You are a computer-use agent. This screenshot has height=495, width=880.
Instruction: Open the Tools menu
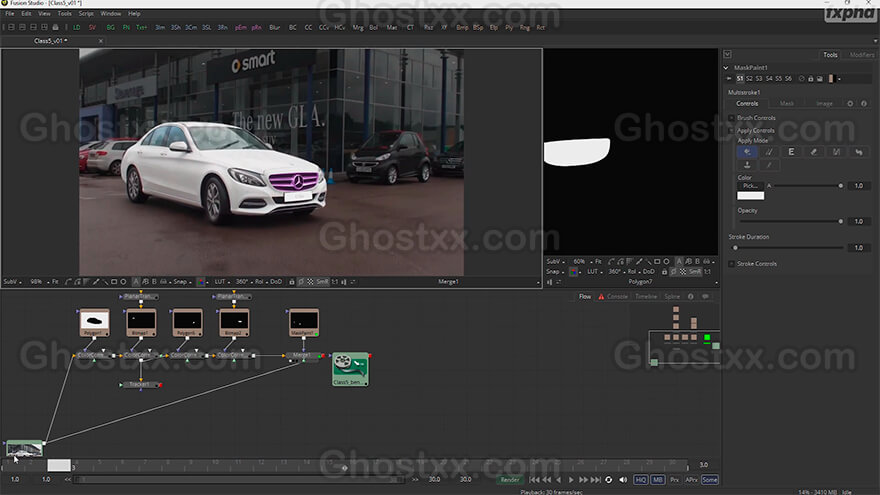coord(65,13)
